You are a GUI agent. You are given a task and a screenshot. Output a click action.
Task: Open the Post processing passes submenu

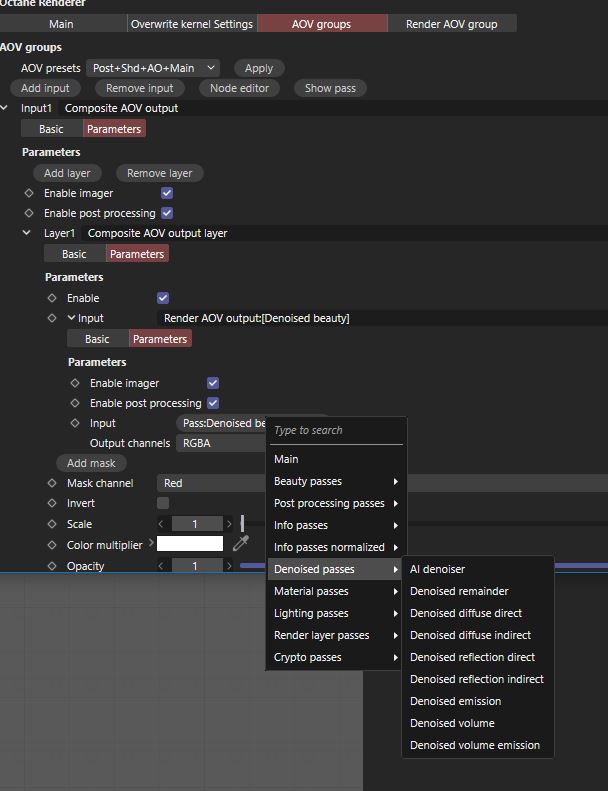click(334, 503)
